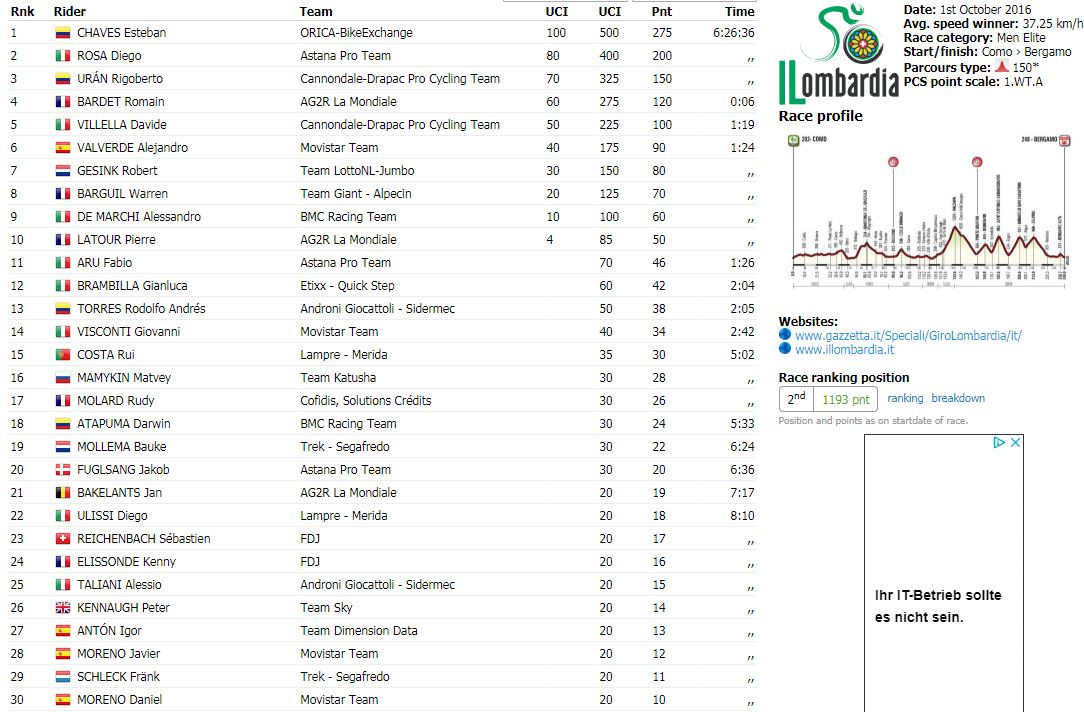Image resolution: width=1084 pixels, height=712 pixels.
Task: Click the Colombian flag beside URÁN Rigoberto
Action: coord(63,79)
